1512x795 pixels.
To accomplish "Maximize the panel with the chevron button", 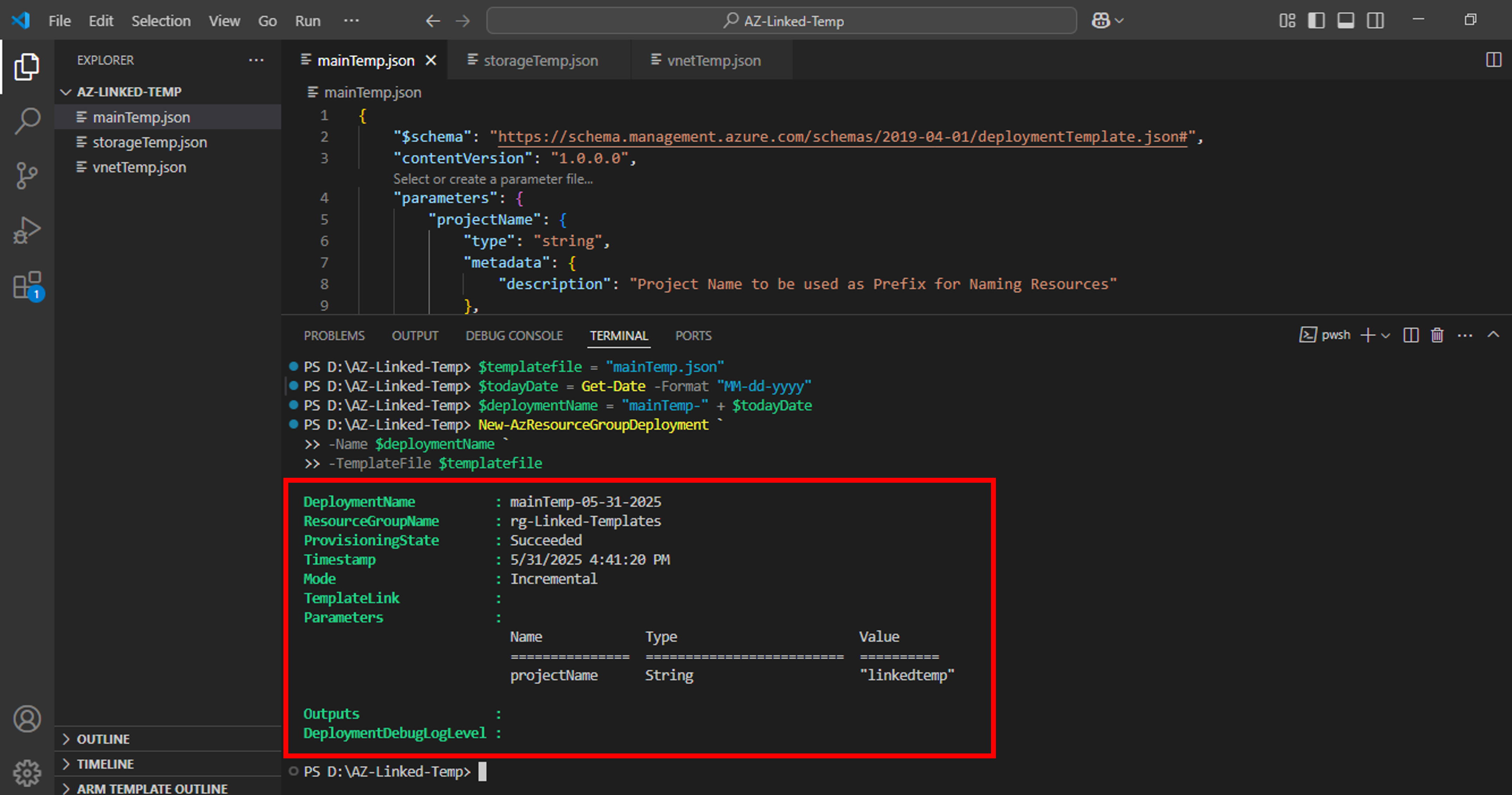I will click(x=1493, y=335).
